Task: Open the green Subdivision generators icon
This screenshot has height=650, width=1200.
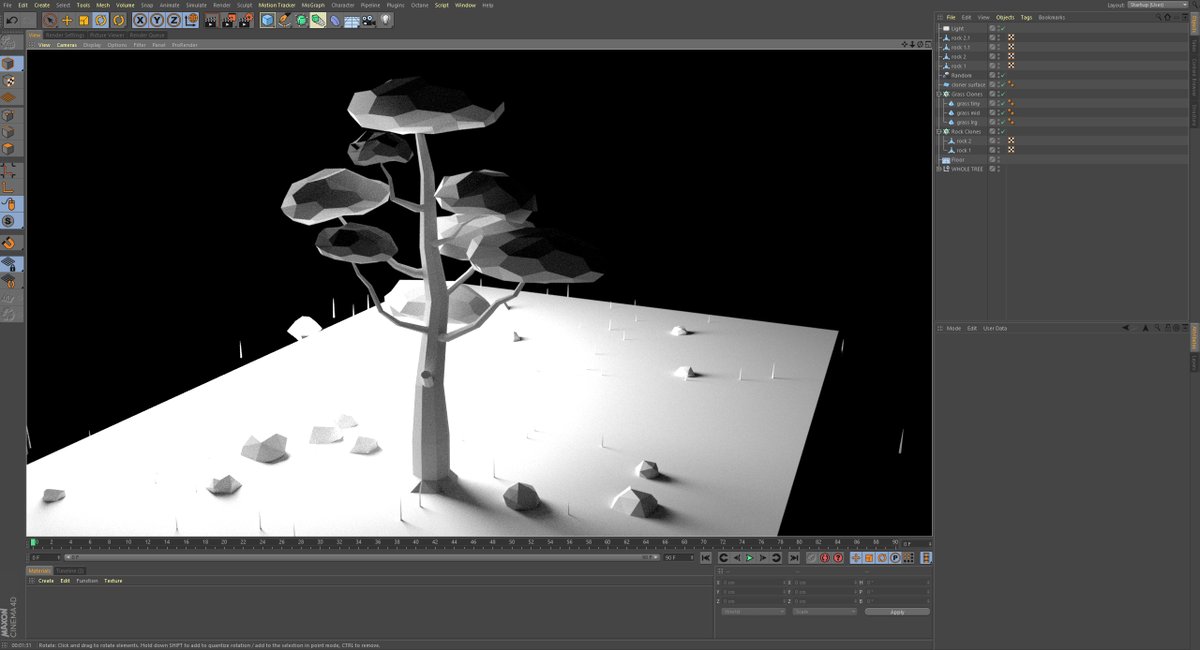Action: pyautogui.click(x=301, y=20)
